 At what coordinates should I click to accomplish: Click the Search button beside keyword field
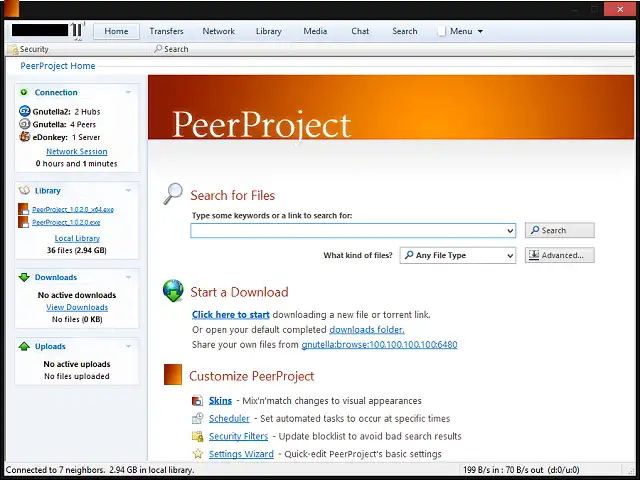(x=560, y=230)
